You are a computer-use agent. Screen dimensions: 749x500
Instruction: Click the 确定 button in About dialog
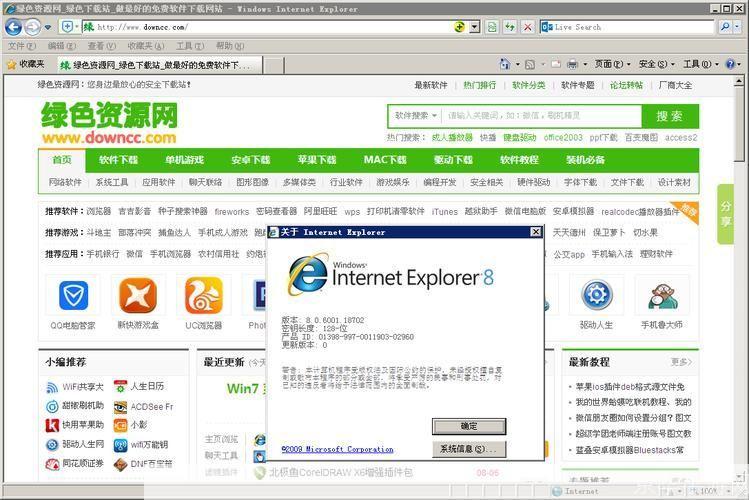click(469, 426)
